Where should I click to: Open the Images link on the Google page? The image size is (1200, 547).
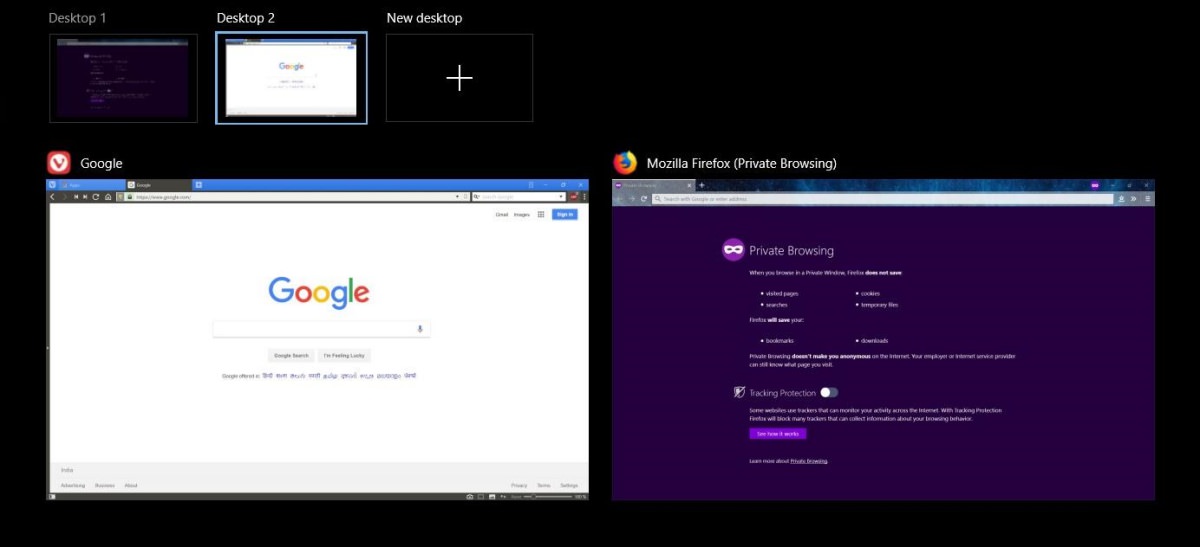pyautogui.click(x=521, y=214)
